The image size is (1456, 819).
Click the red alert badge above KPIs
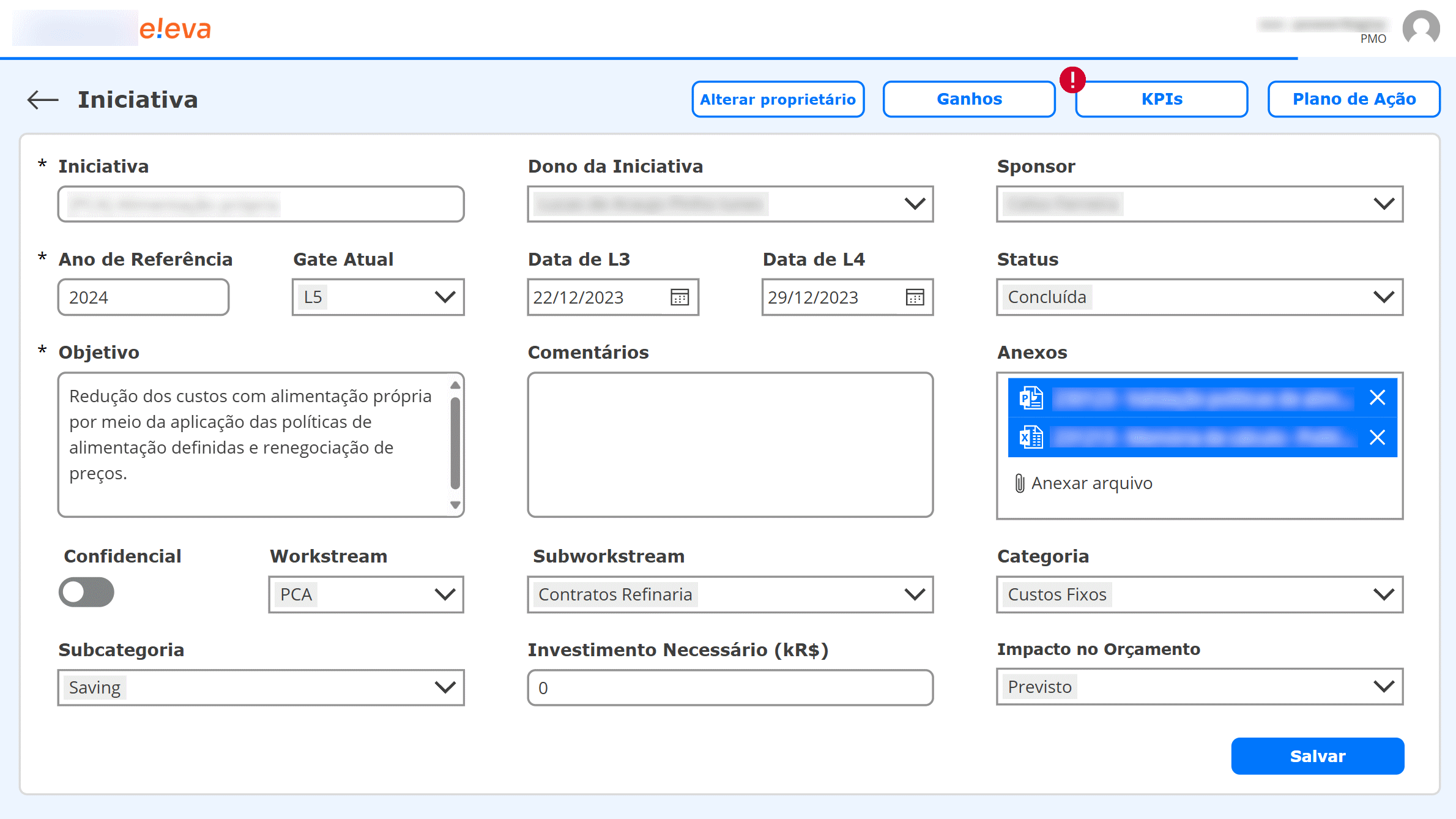[x=1072, y=78]
